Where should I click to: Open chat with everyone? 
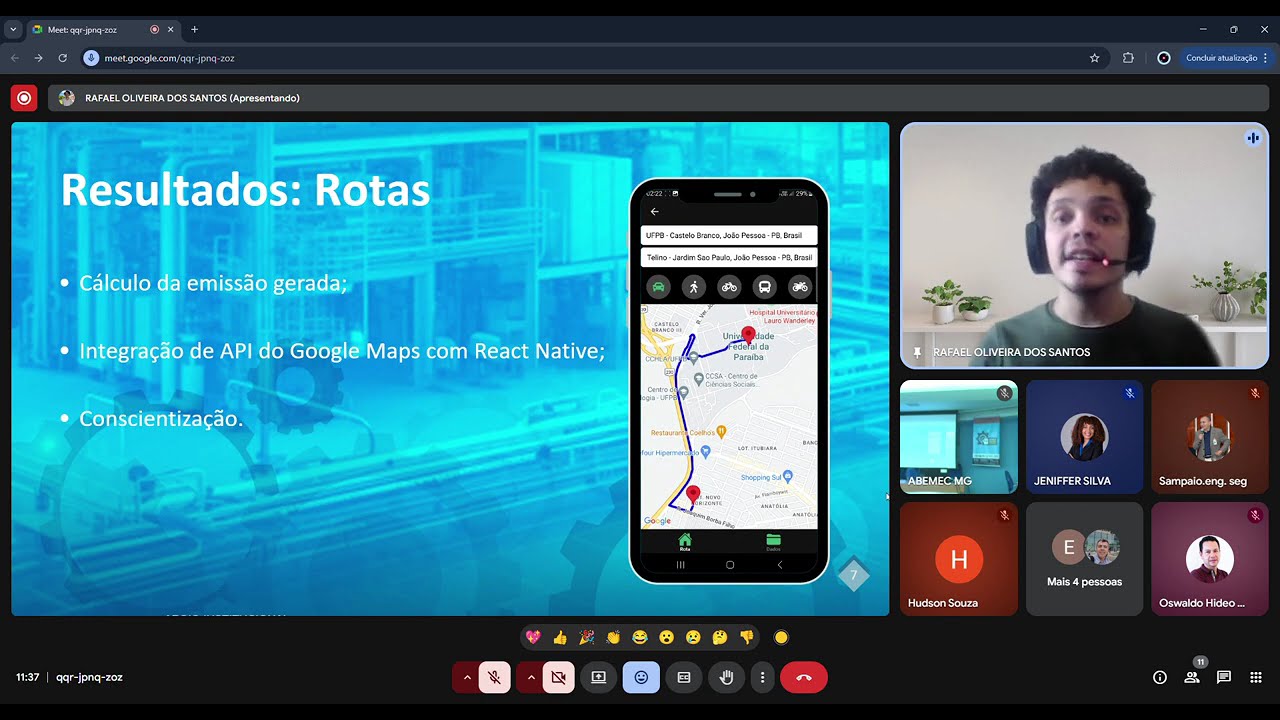pyautogui.click(x=1224, y=677)
